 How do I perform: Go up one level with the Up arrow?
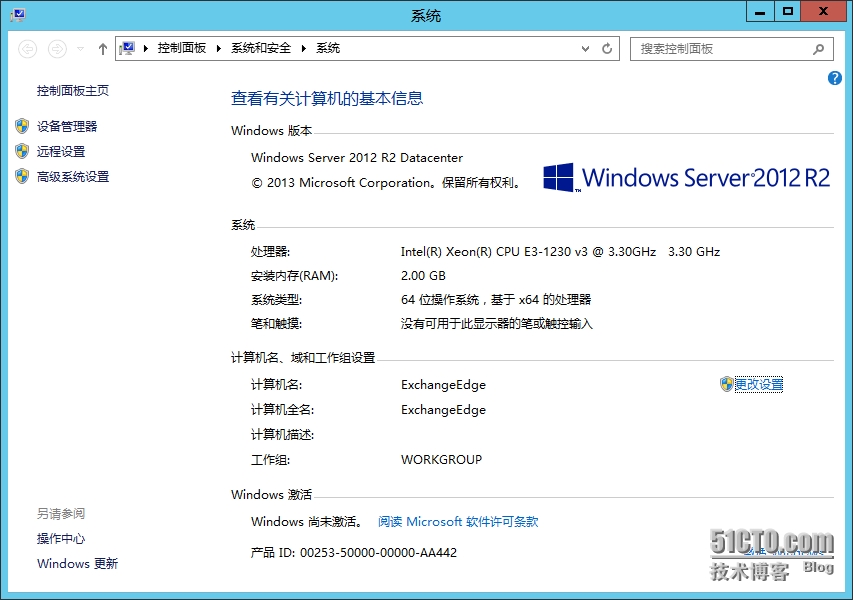(x=103, y=48)
